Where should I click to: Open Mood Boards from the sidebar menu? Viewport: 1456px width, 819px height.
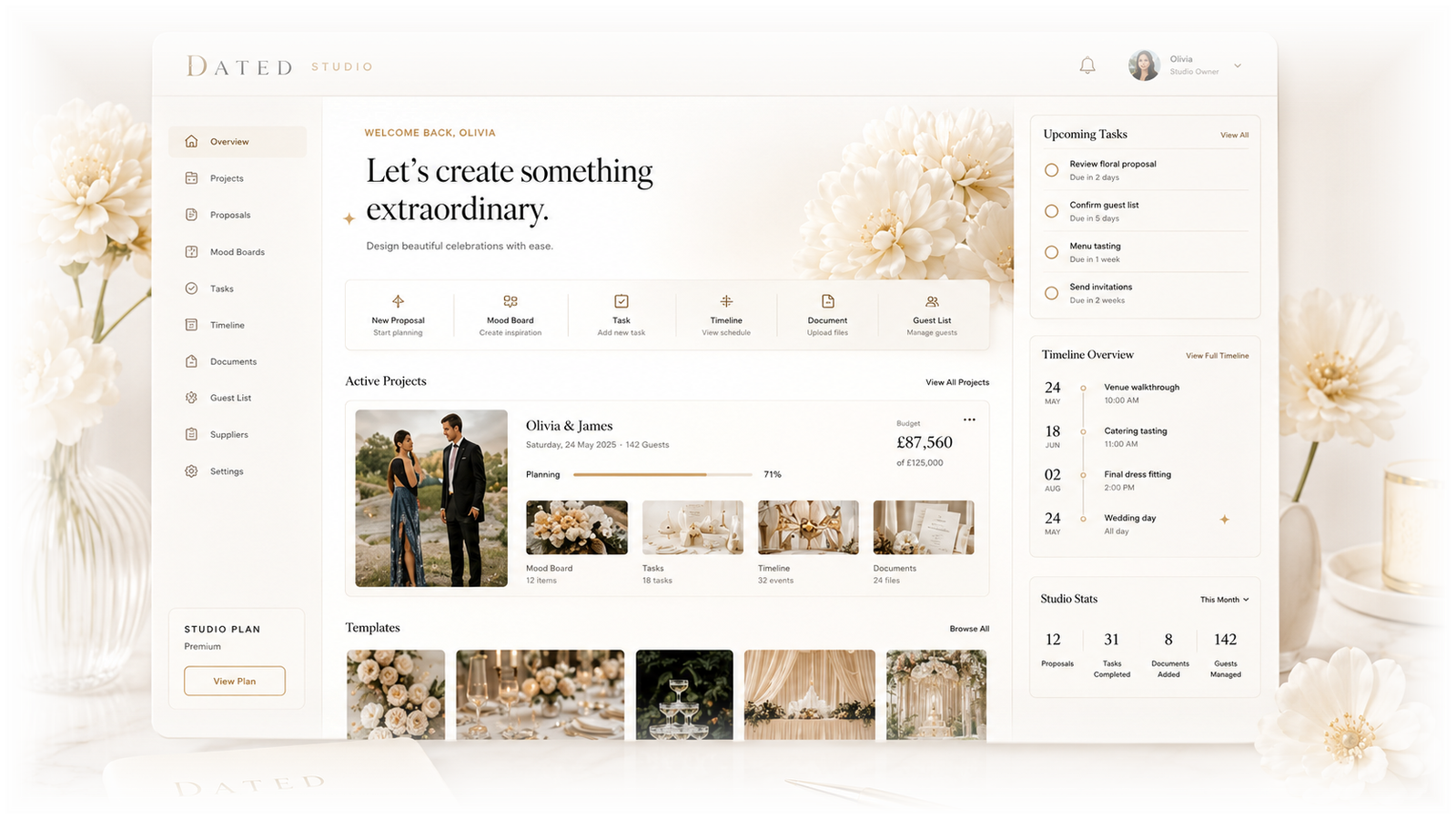coord(238,252)
